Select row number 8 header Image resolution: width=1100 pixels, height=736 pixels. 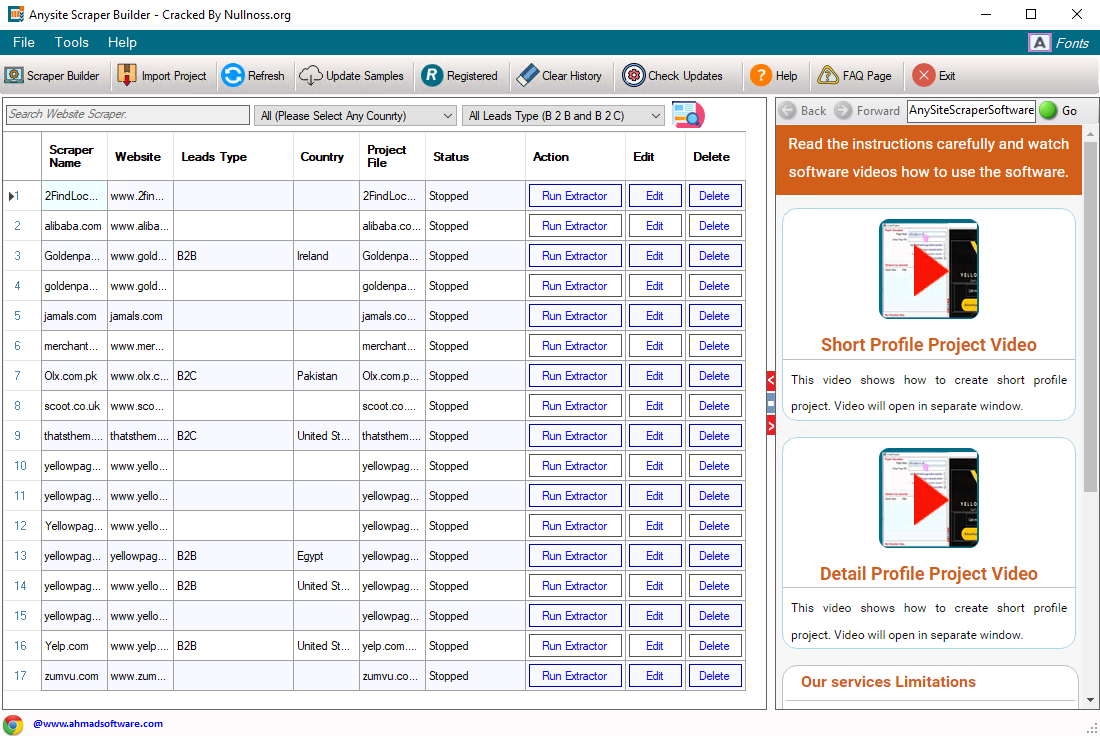(22, 406)
